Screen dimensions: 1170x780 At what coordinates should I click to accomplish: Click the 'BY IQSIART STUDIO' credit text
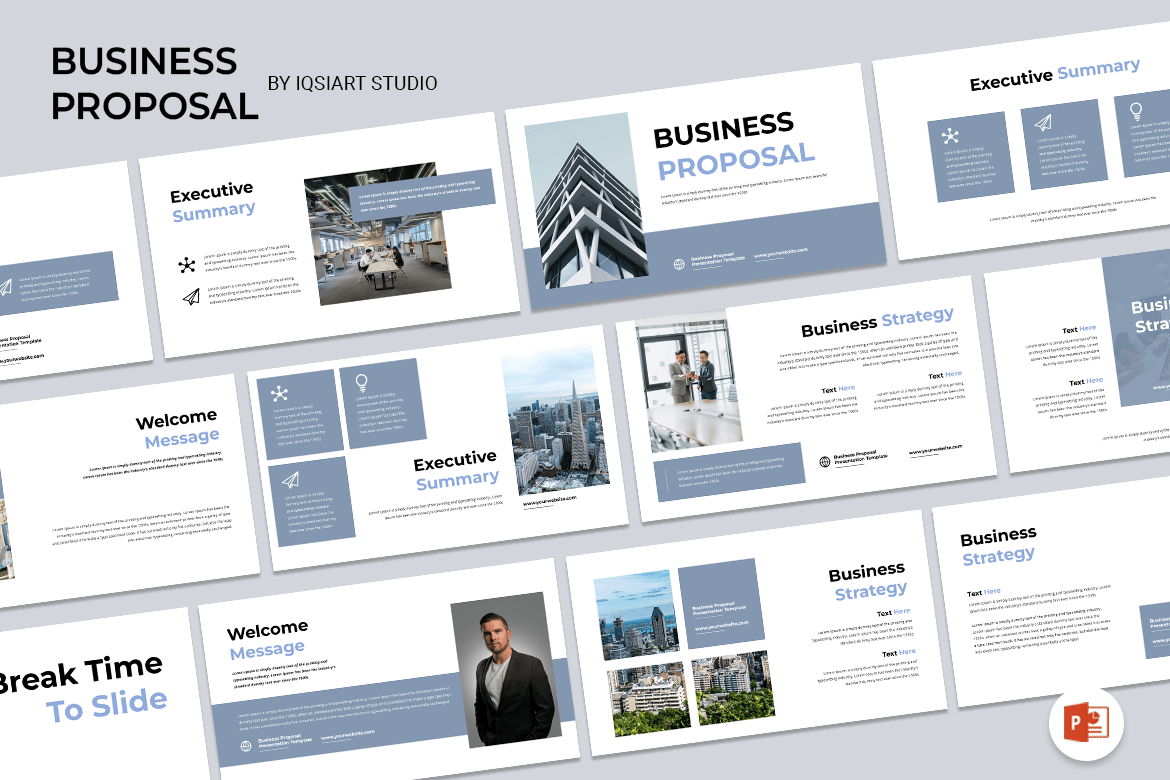coord(352,83)
